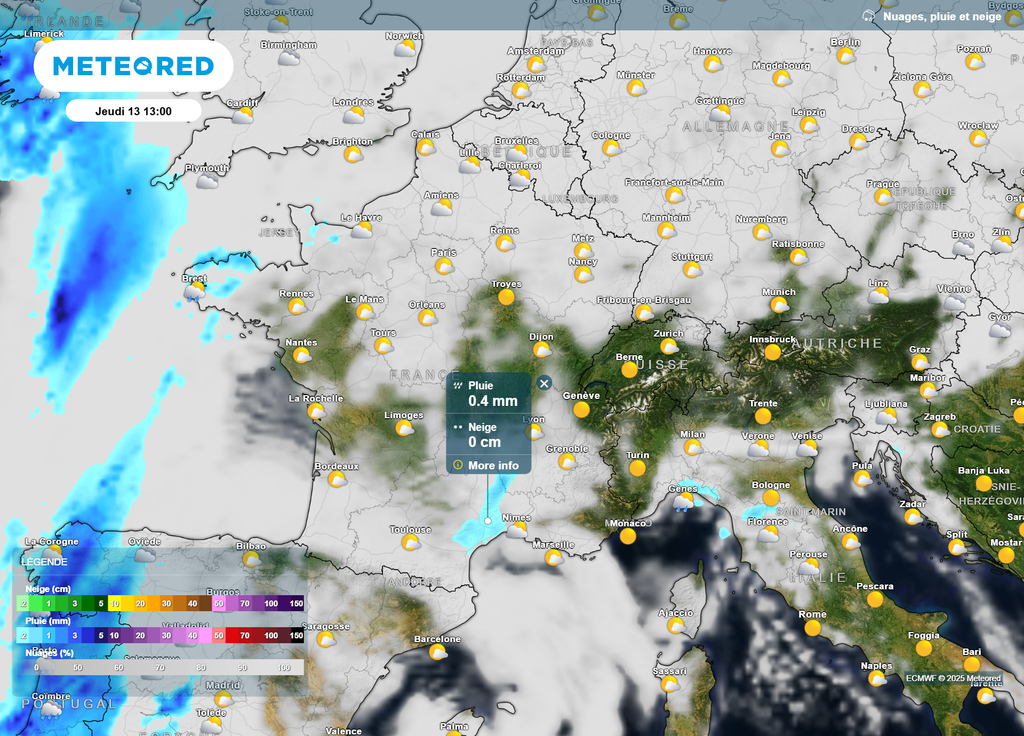1024x736 pixels.
Task: Click the white location marker near Nîmes
Action: 487,521
